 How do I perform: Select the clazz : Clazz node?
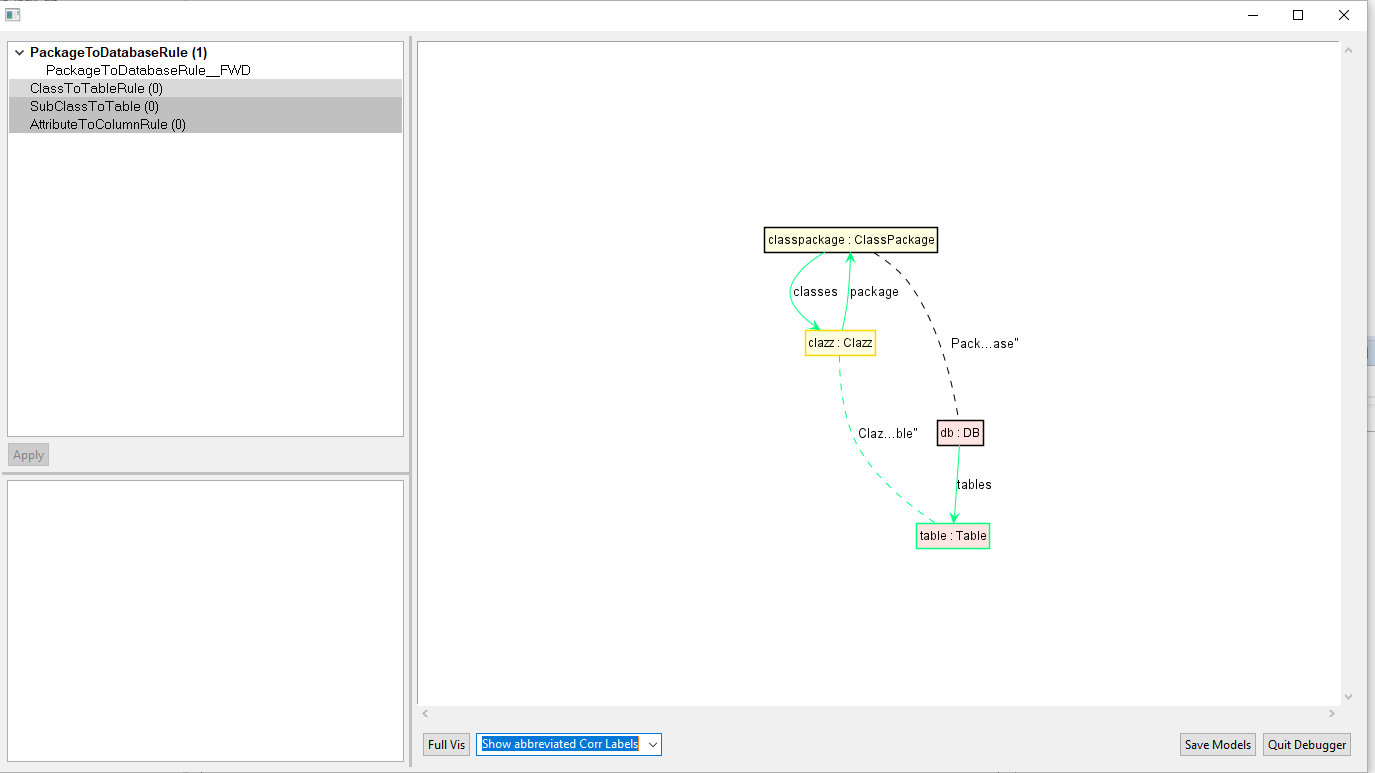coord(840,342)
